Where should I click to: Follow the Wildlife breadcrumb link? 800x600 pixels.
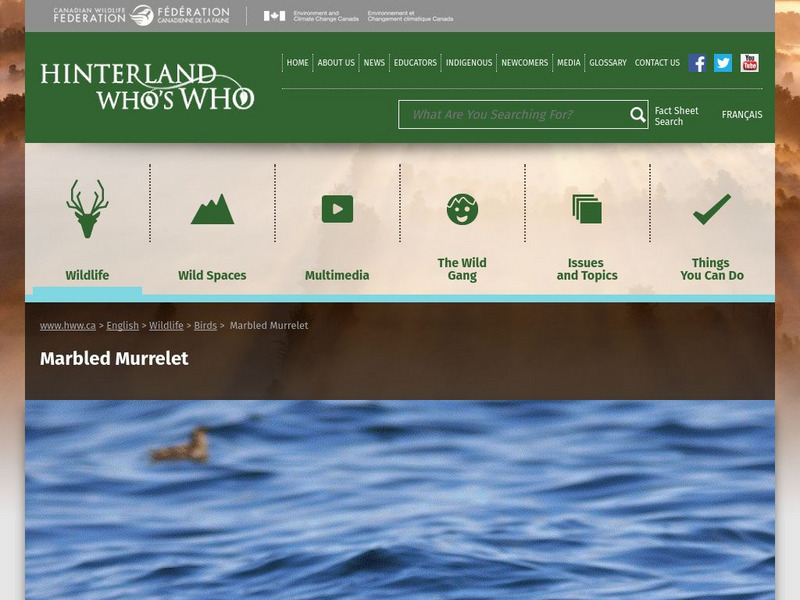pos(166,326)
